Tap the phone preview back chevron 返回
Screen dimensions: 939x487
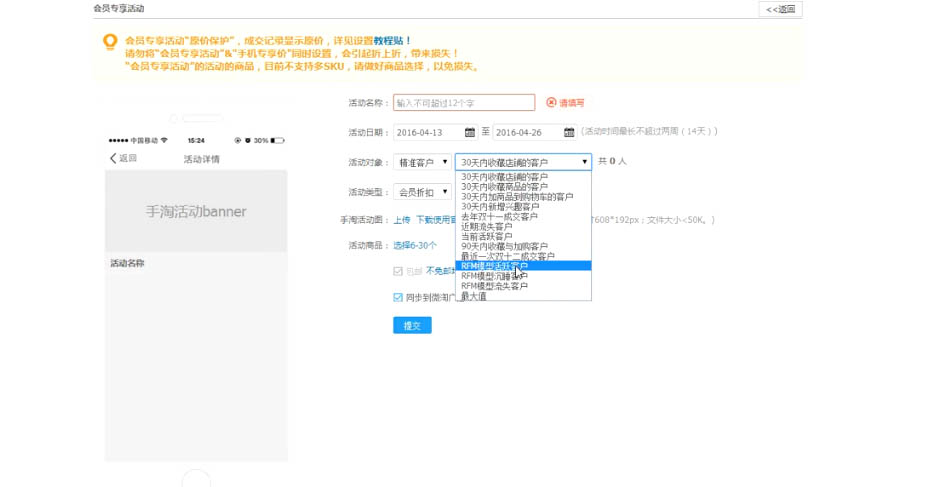[x=123, y=158]
